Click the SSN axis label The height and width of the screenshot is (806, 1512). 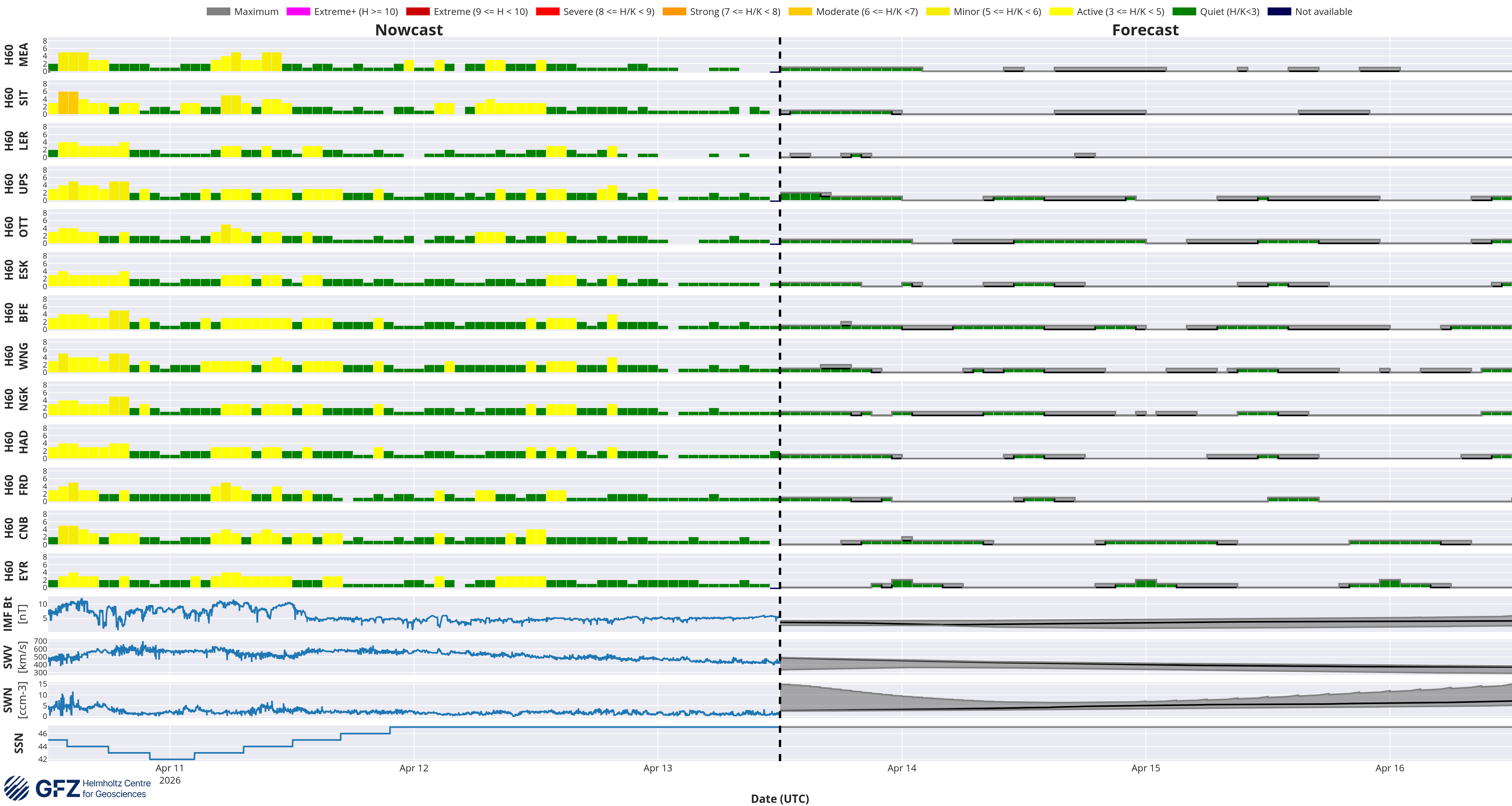[19, 743]
